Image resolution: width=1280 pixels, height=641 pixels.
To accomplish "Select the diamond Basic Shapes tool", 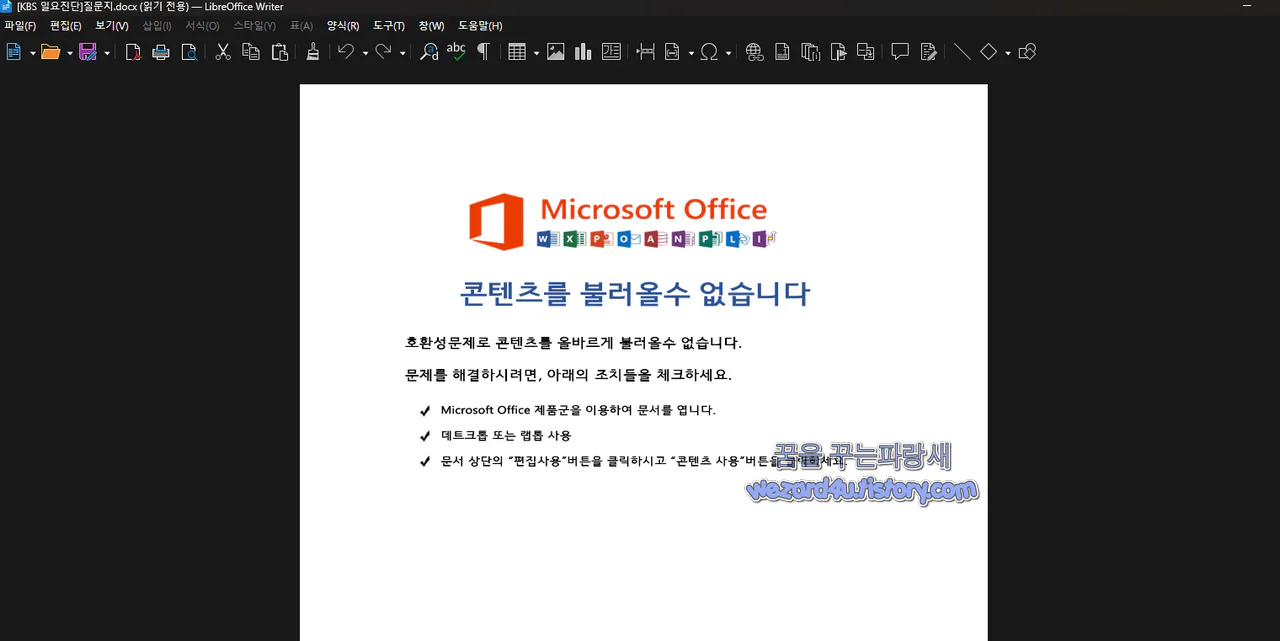I will point(989,52).
